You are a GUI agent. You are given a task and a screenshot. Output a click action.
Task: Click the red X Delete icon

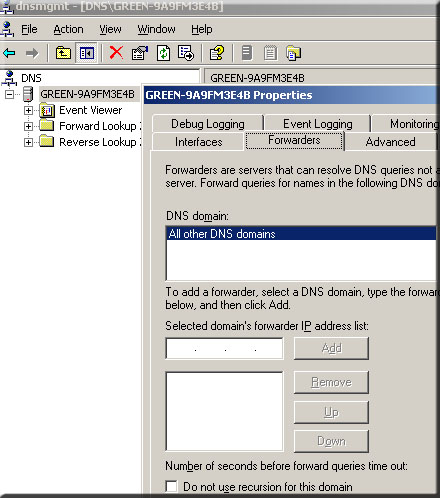116,53
